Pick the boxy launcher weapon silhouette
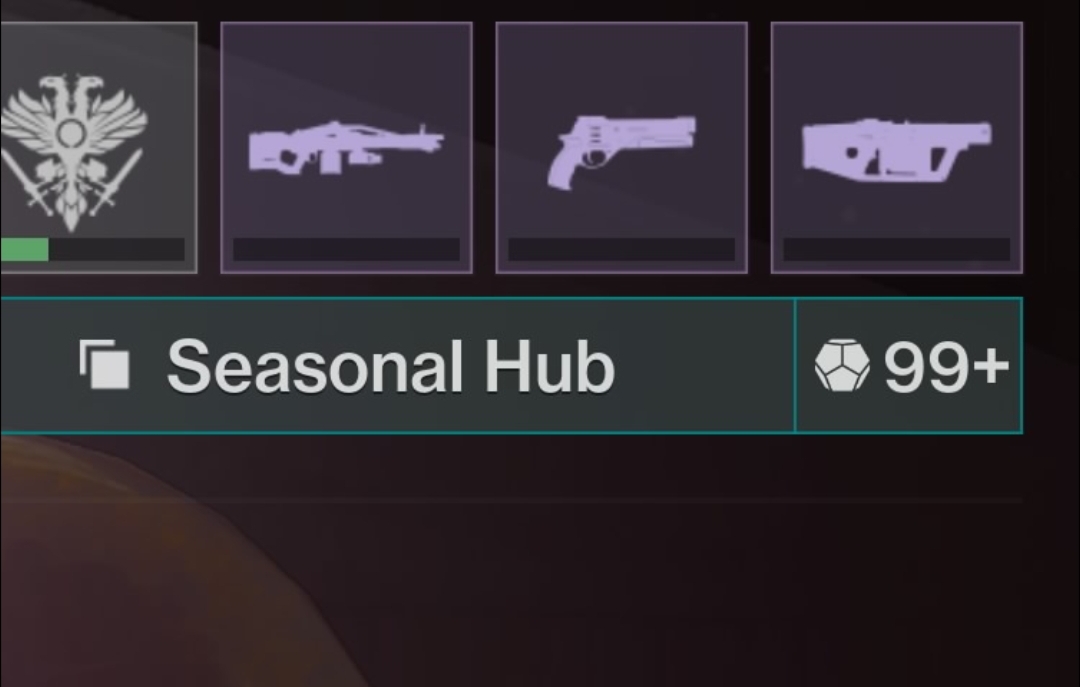Screen dimensions: 1080x687 pos(897,148)
